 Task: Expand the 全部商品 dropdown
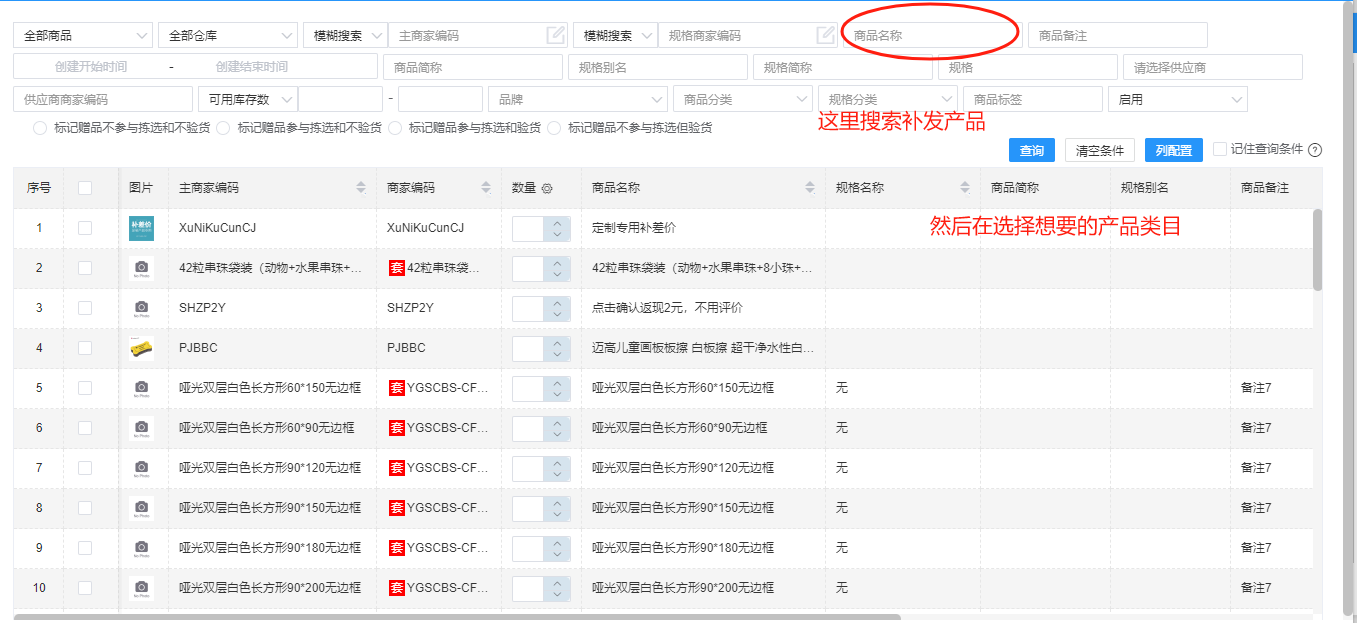(83, 36)
